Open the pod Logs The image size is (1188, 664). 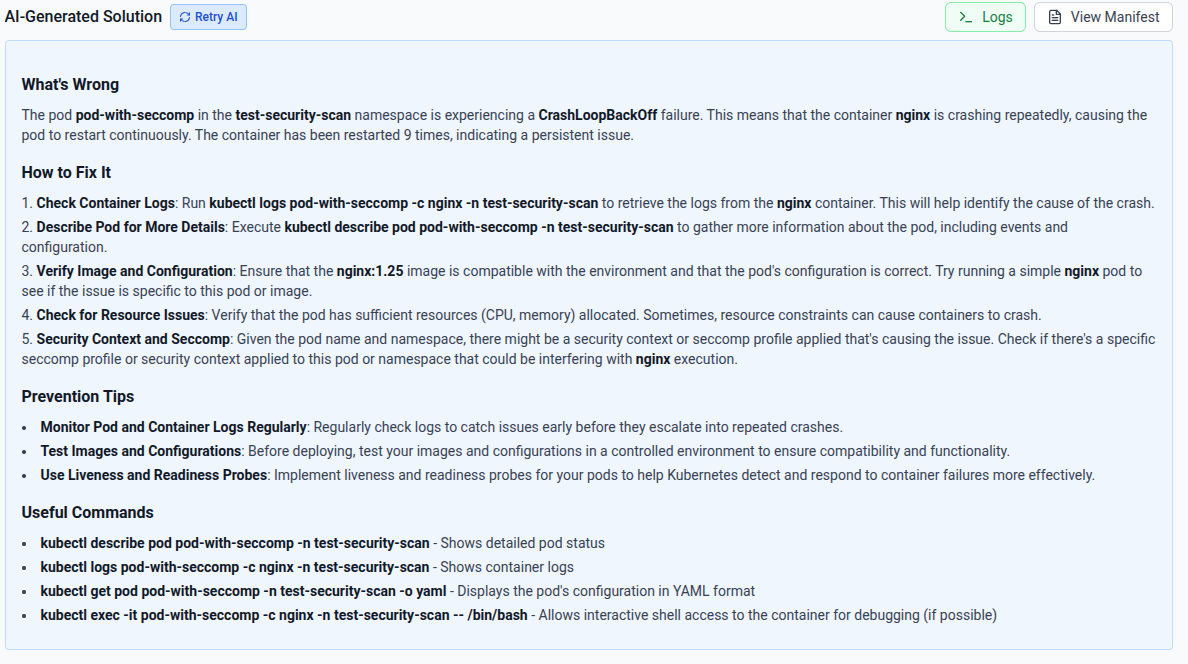coord(985,17)
